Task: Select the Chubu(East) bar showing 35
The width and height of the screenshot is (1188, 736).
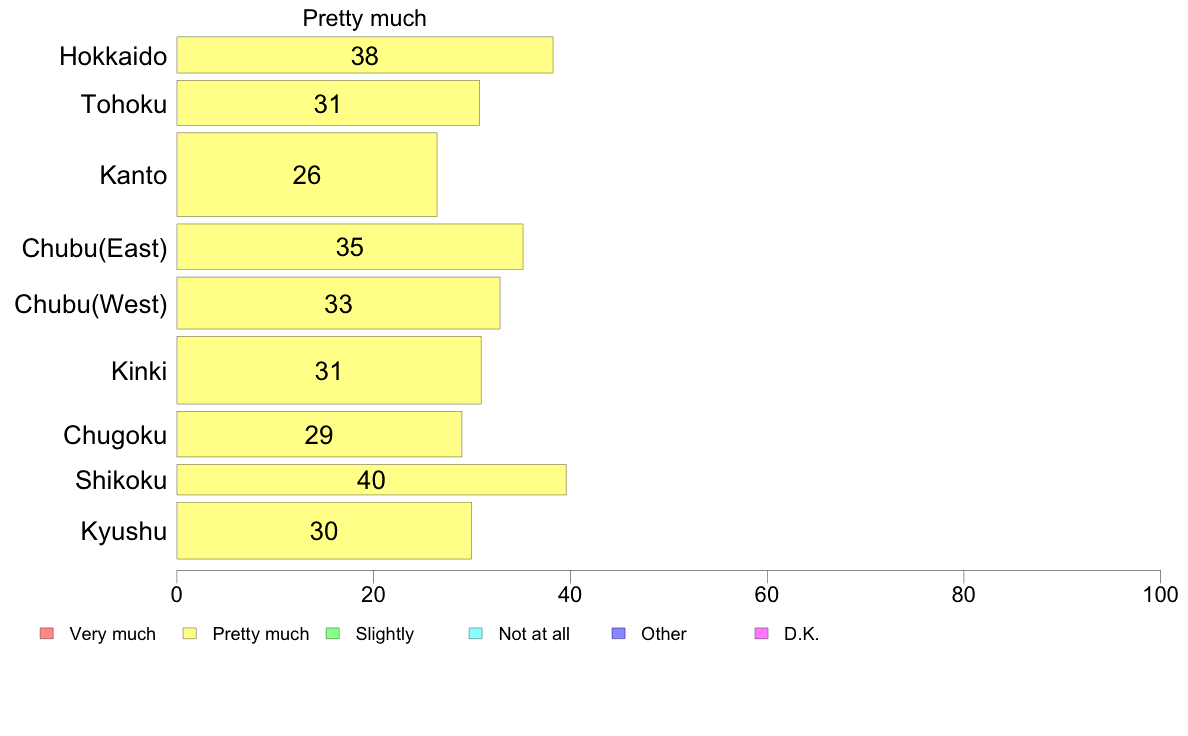Action: [x=350, y=247]
